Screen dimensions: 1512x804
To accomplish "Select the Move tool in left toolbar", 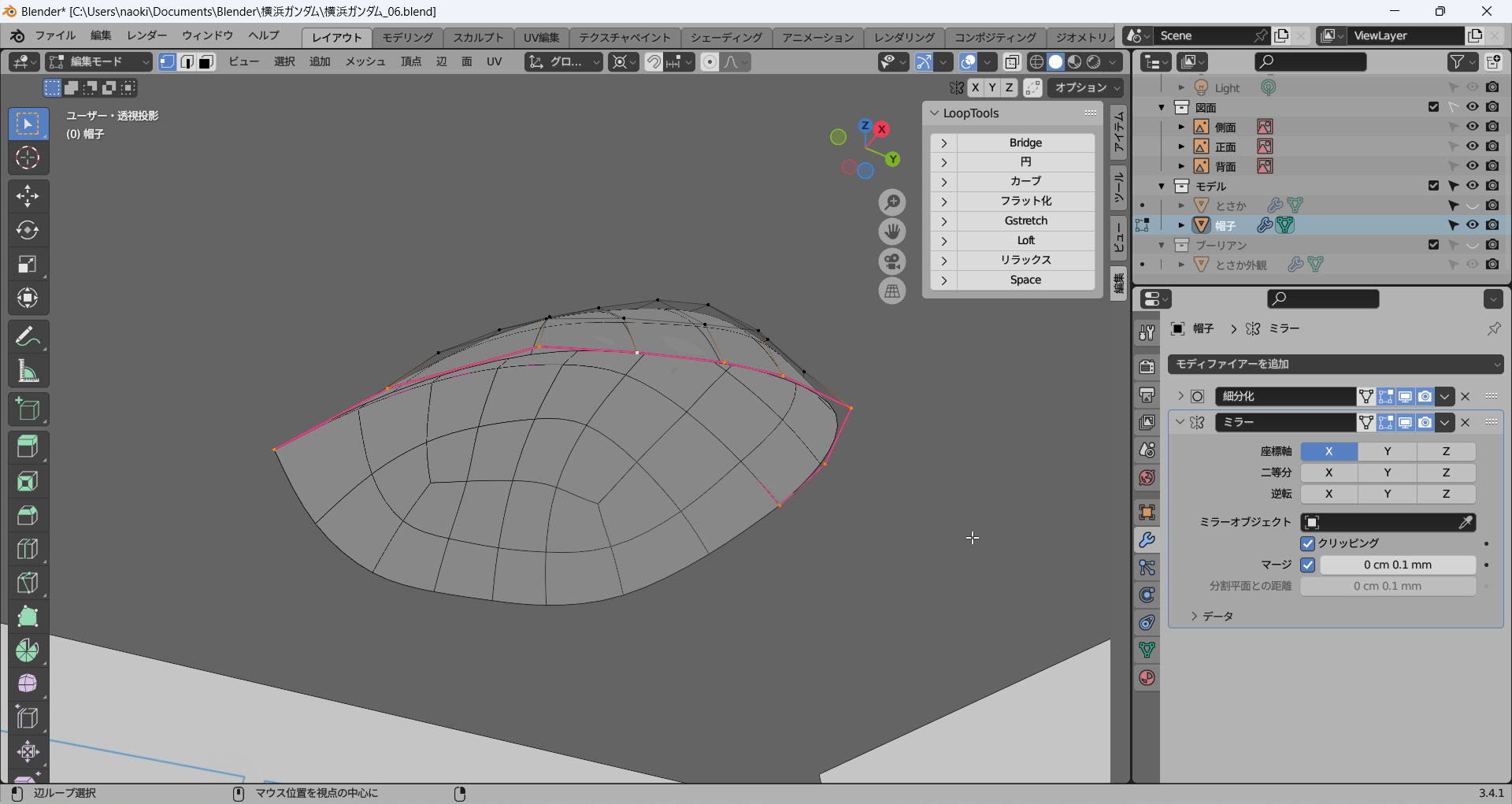I will (x=28, y=196).
